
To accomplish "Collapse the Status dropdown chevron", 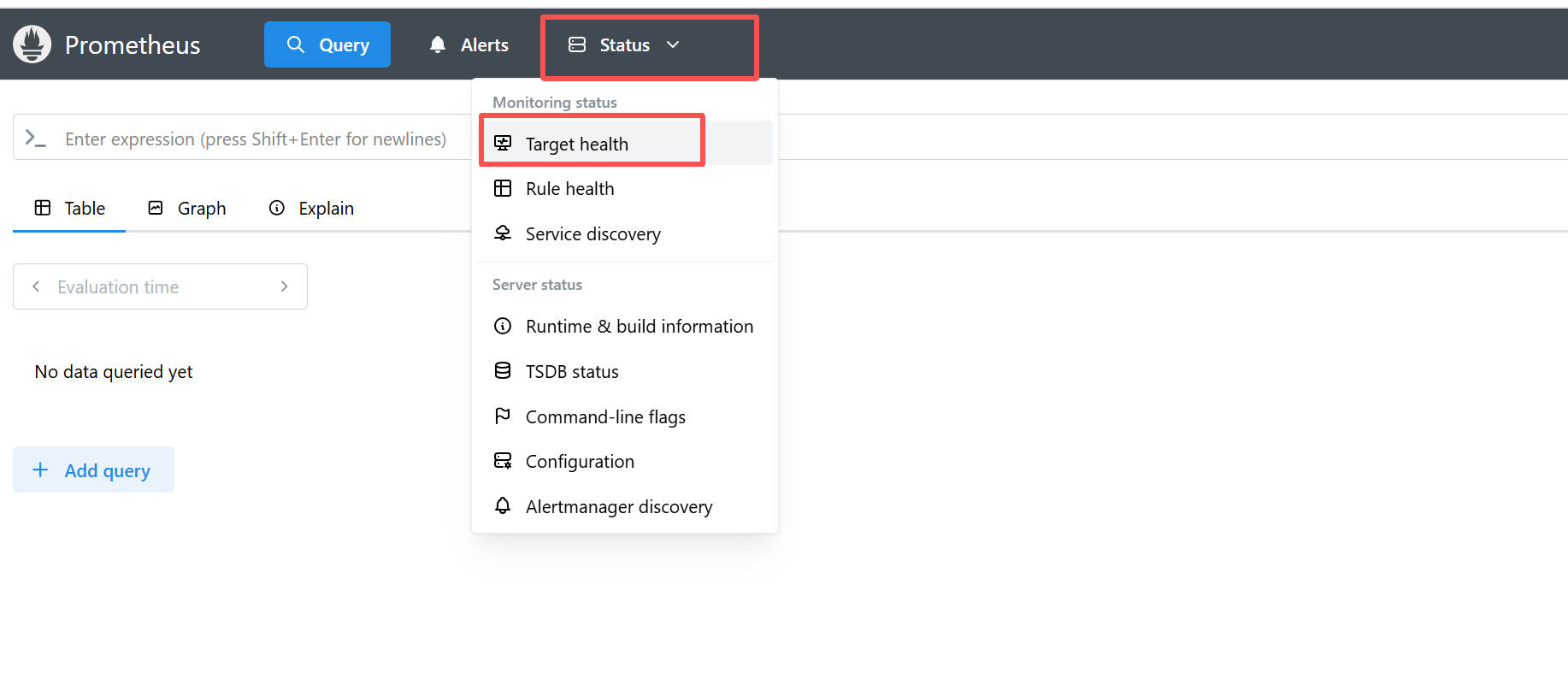I will pos(673,44).
